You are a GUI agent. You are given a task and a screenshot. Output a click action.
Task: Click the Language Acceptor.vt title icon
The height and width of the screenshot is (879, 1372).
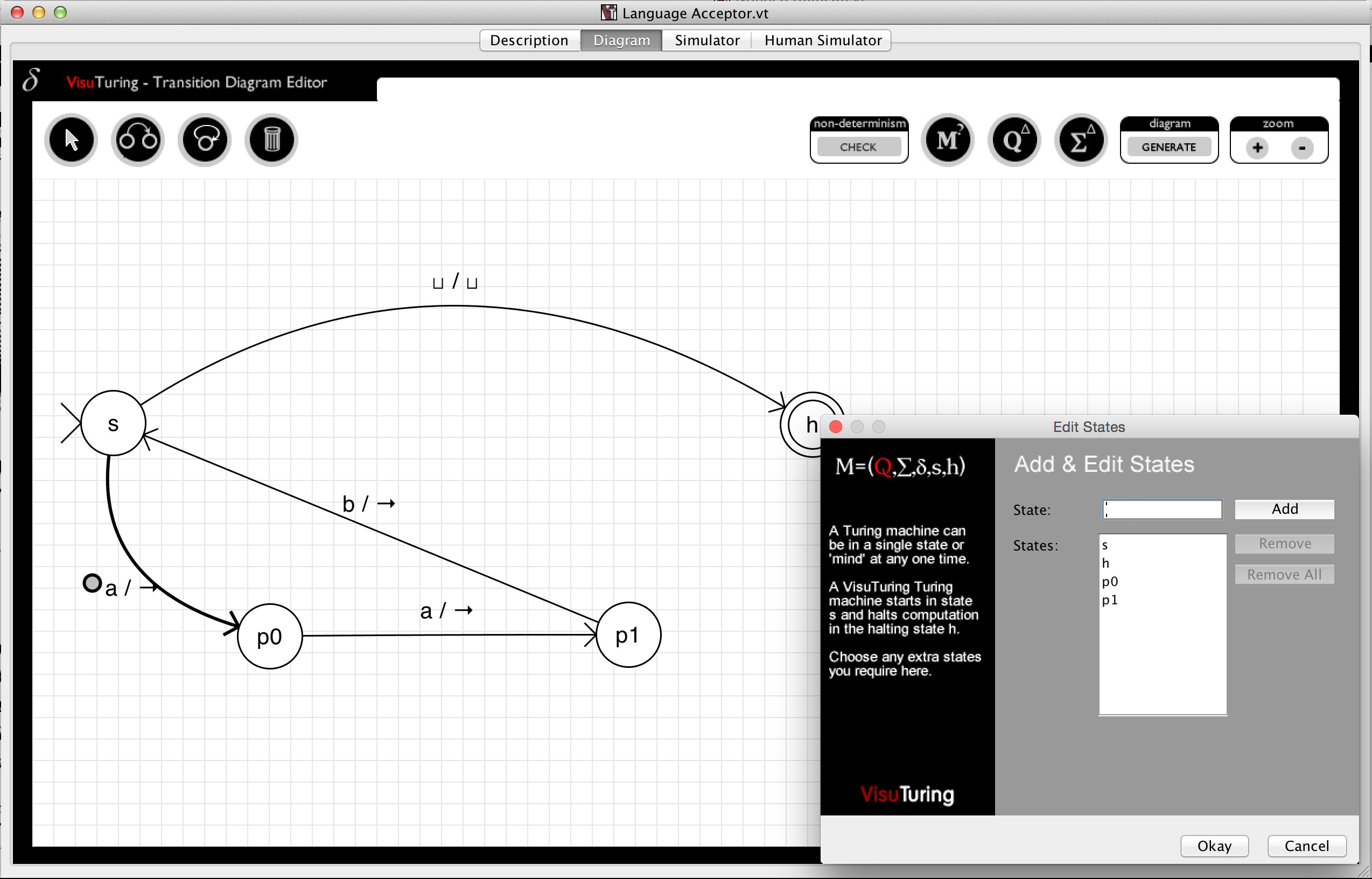[x=608, y=12]
